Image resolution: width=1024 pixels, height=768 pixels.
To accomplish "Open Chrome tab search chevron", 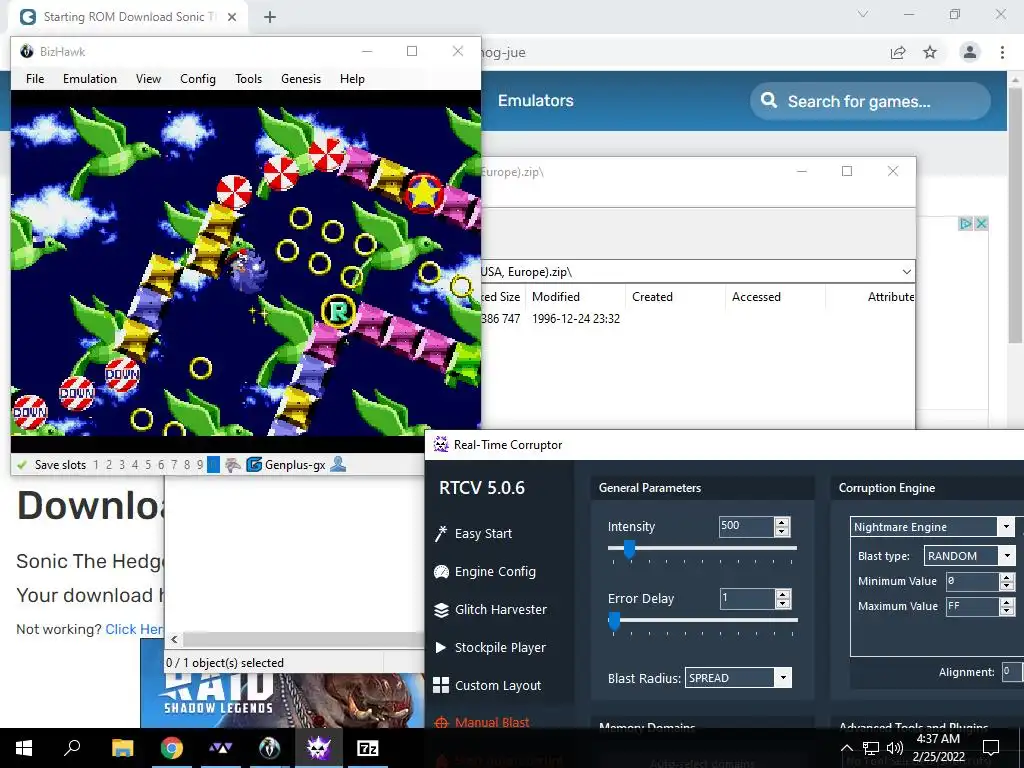I will [863, 14].
